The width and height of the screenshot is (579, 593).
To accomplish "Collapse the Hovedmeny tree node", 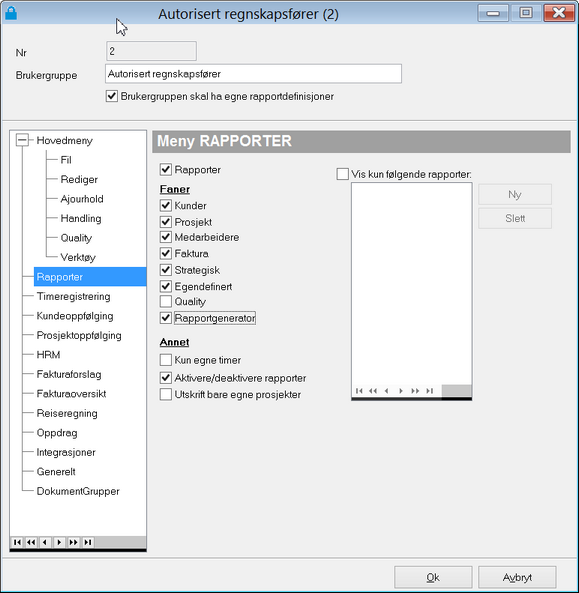I will 22,140.
